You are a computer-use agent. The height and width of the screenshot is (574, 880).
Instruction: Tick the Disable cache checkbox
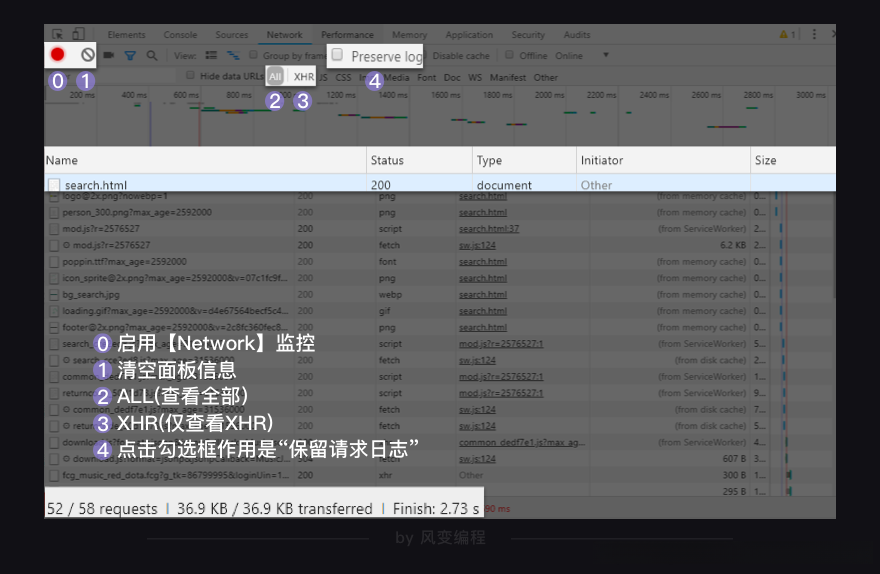424,55
